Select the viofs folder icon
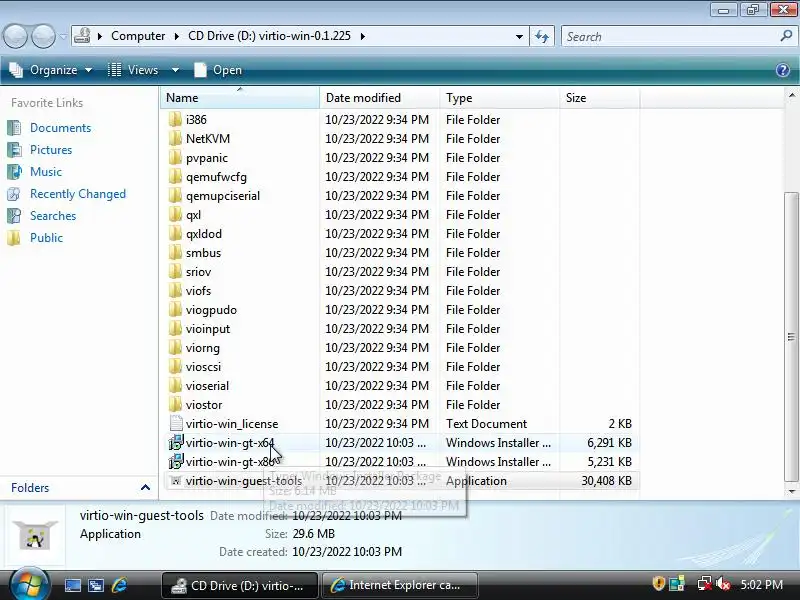The image size is (800, 600). (175, 290)
